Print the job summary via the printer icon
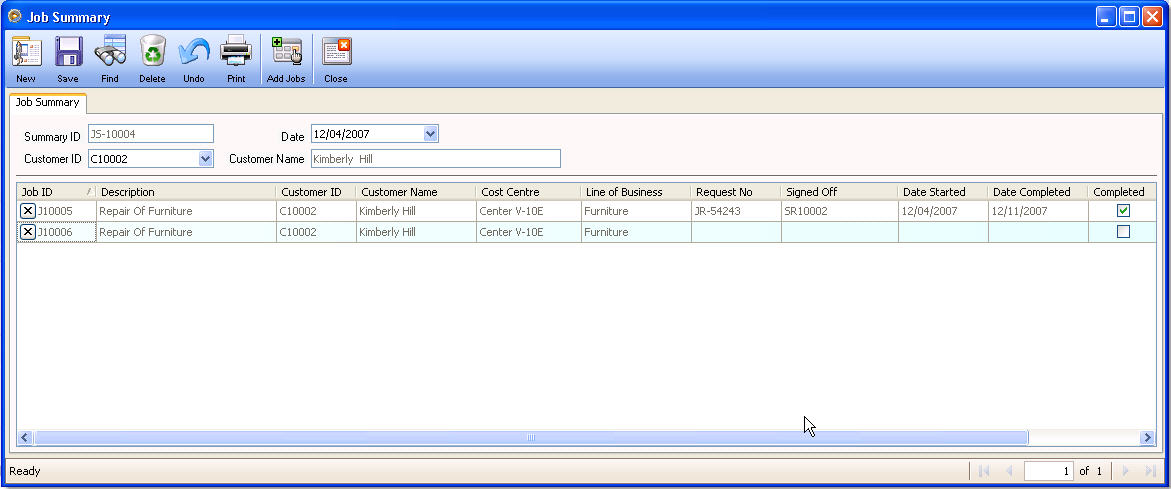This screenshot has width=1171, height=489. point(236,52)
